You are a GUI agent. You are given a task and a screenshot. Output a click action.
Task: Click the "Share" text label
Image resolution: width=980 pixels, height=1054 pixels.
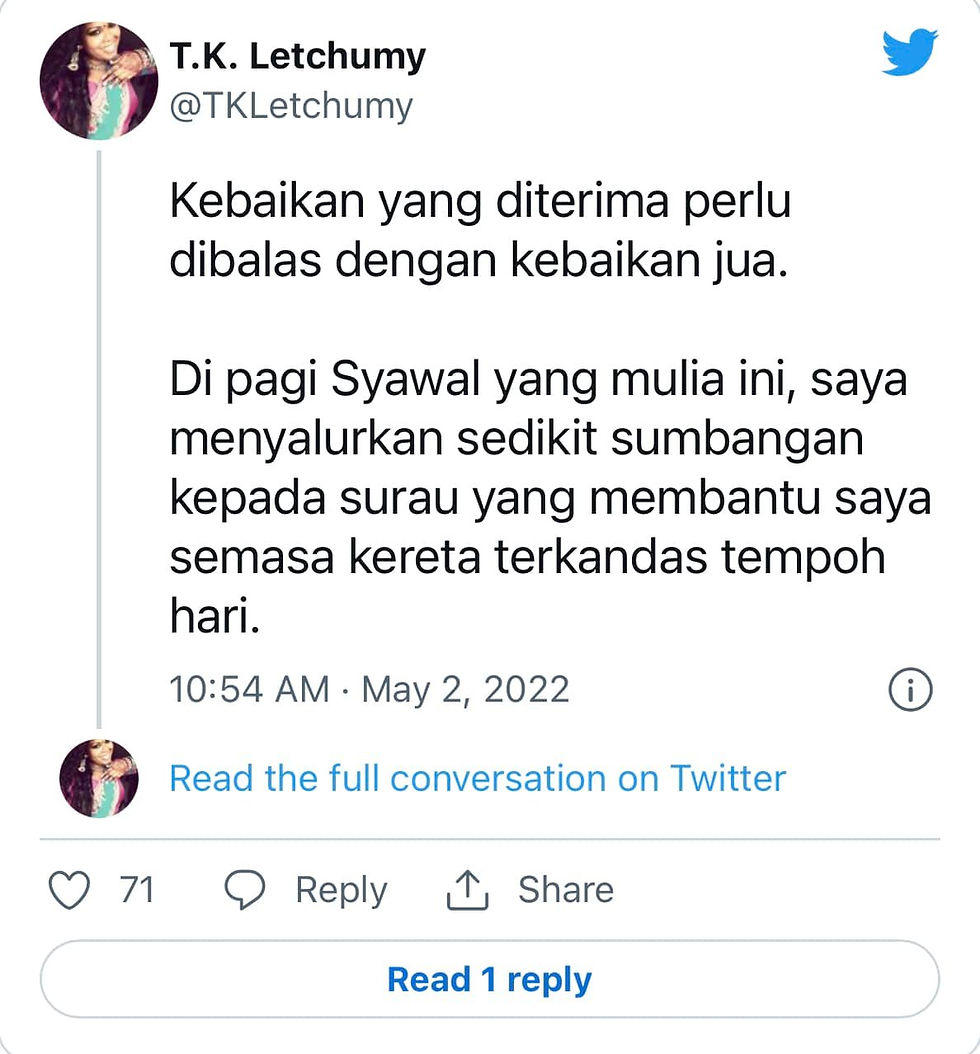click(x=565, y=890)
